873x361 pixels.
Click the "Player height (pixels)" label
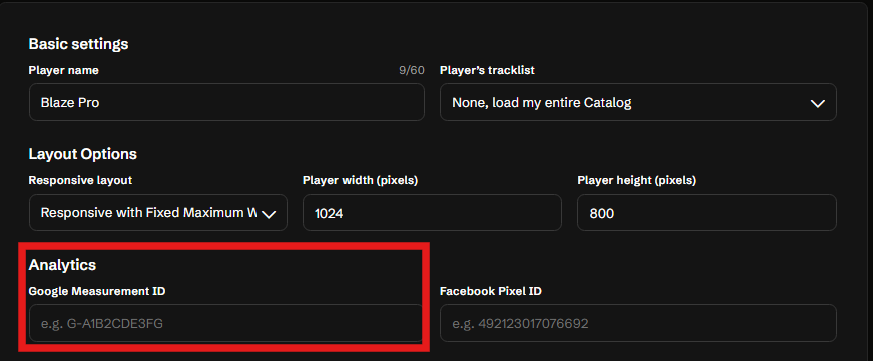pyautogui.click(x=636, y=180)
